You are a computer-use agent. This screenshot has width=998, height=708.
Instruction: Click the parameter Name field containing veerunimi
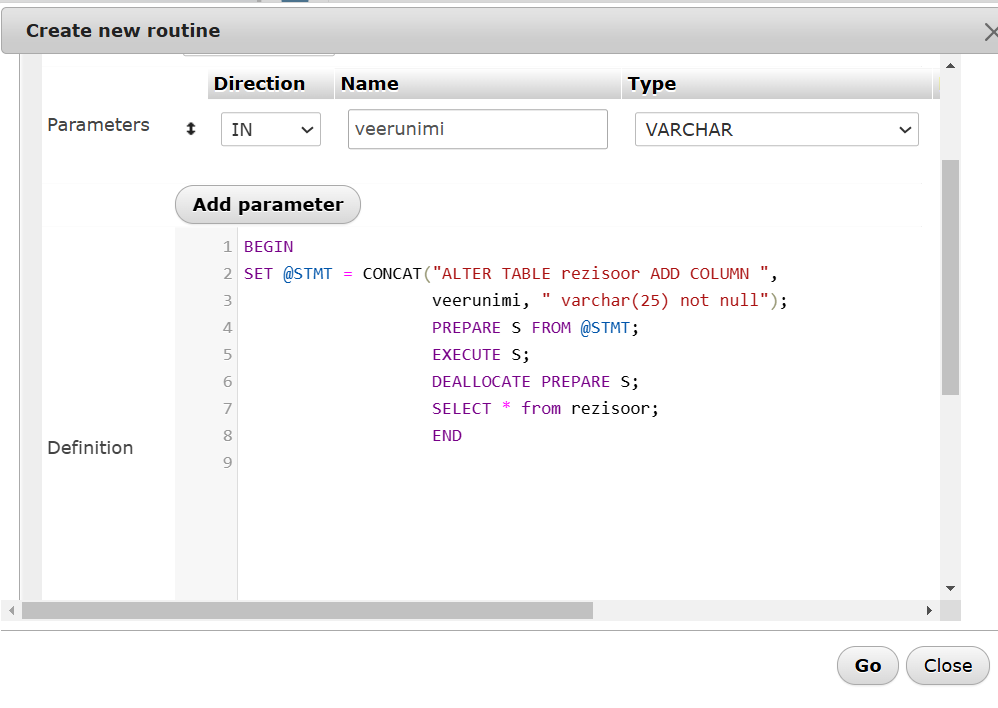pyautogui.click(x=477, y=130)
